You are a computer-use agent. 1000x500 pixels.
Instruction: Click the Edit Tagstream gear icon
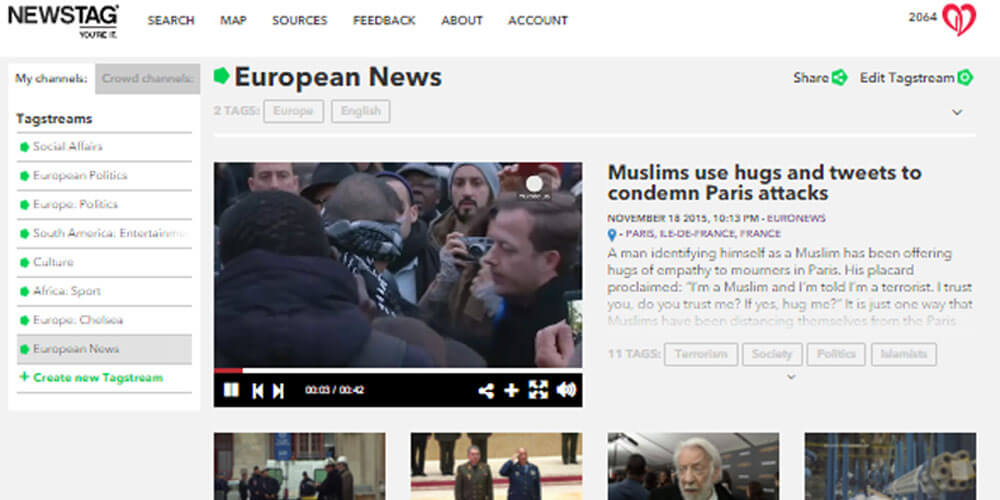click(965, 78)
